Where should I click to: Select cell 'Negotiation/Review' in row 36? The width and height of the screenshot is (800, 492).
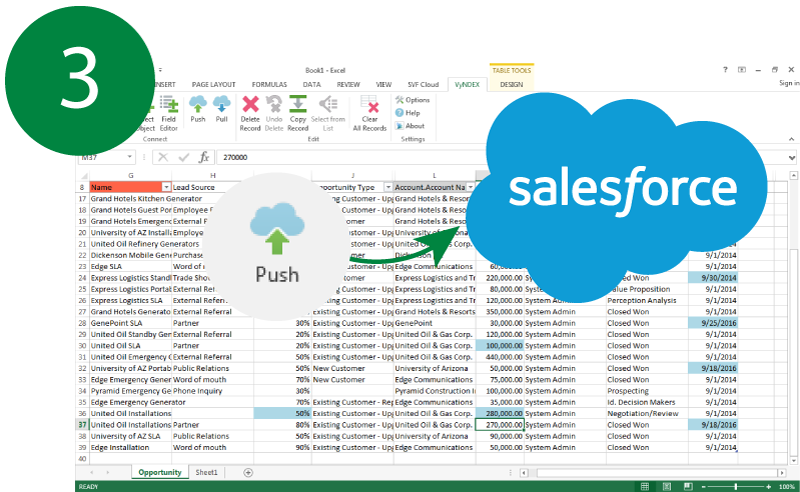tap(647, 413)
